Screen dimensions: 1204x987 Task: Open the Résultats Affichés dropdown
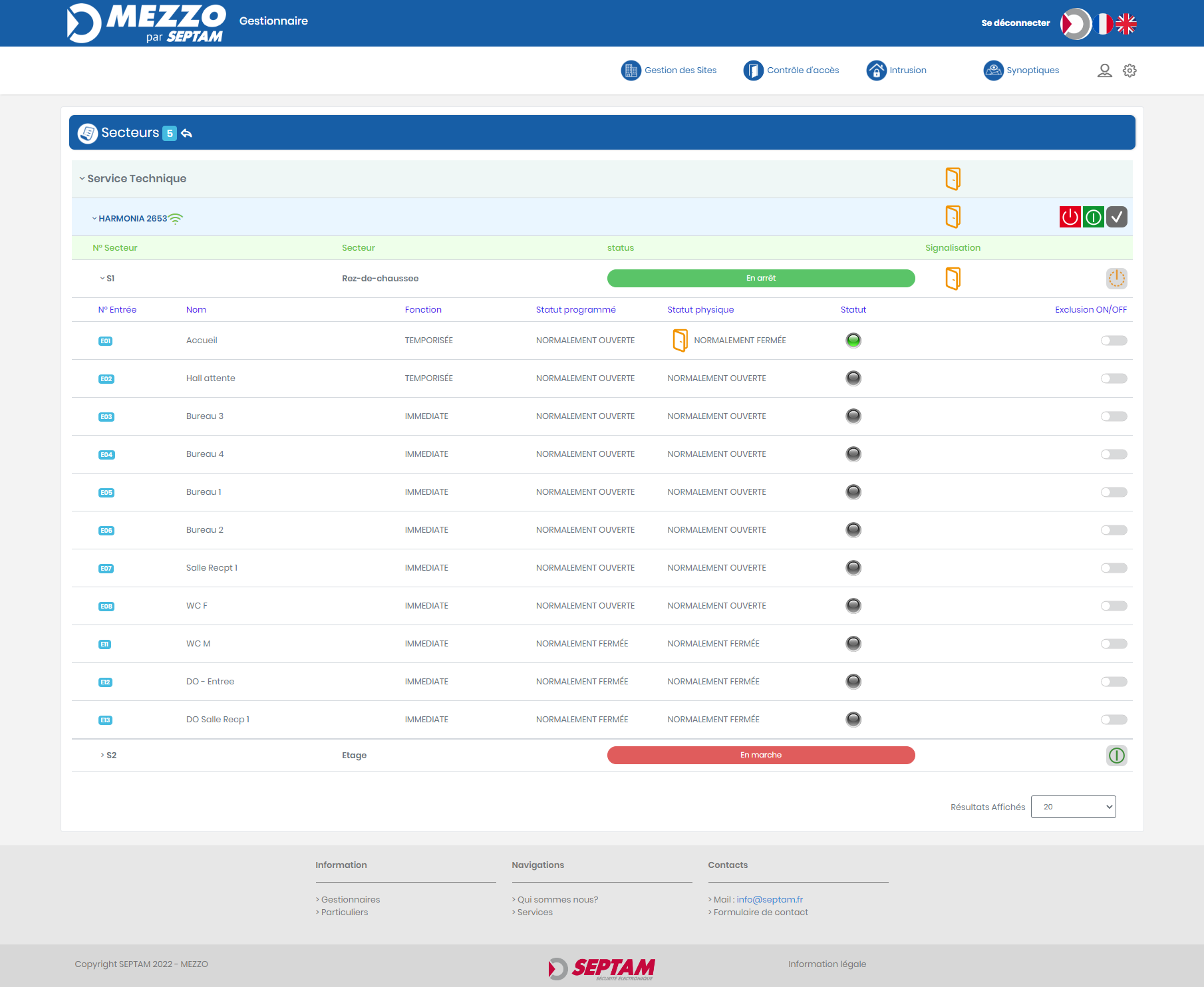click(1073, 807)
